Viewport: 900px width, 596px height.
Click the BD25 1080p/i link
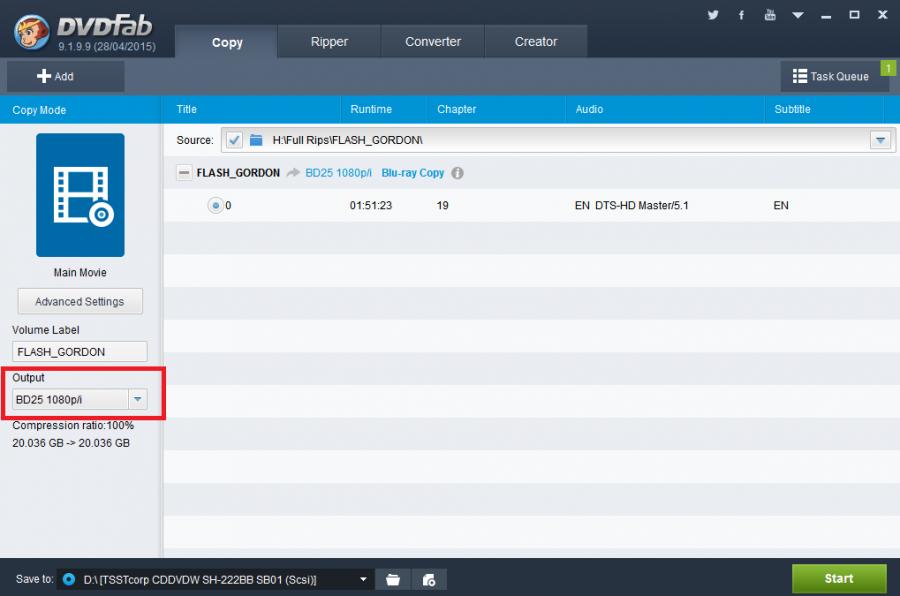coord(338,173)
